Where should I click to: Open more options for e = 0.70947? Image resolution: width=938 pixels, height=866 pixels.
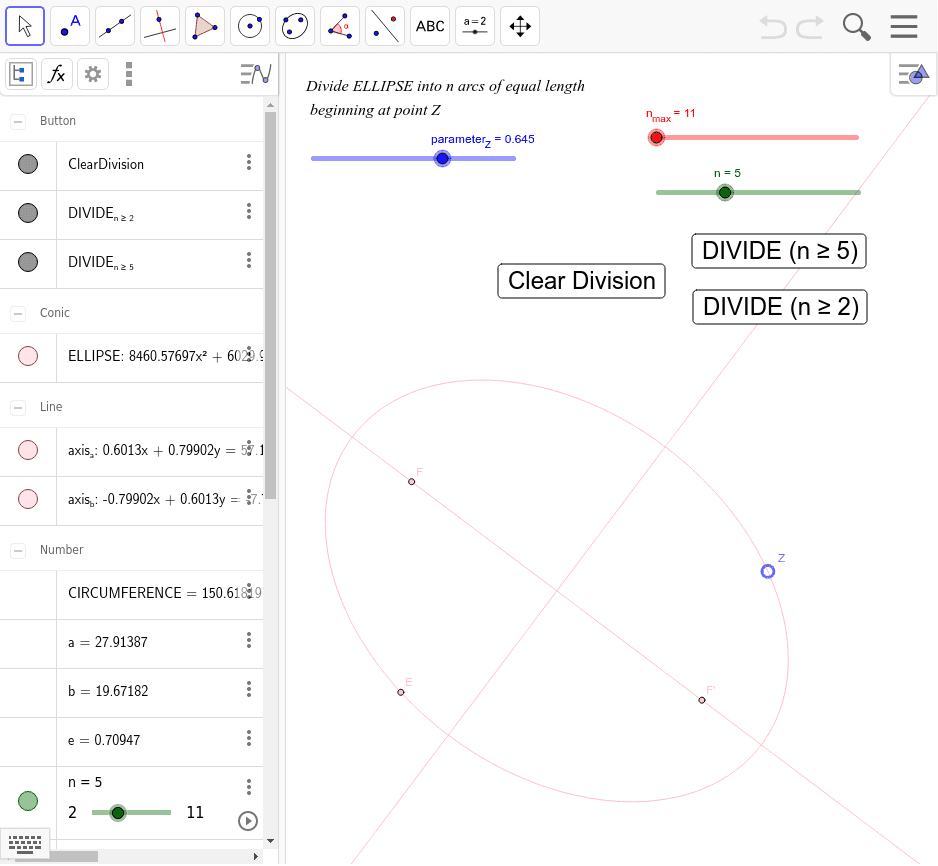(x=249, y=739)
